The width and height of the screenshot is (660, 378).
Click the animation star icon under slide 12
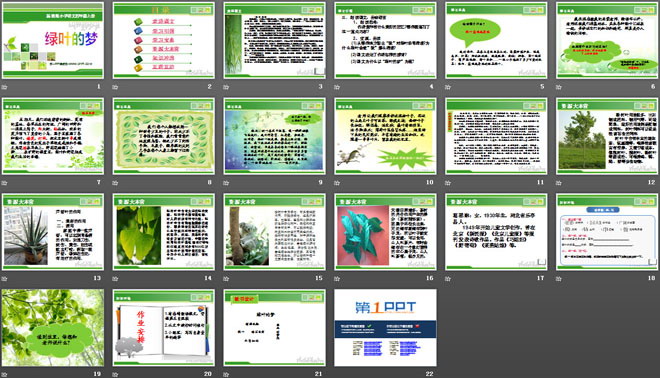[x=559, y=183]
